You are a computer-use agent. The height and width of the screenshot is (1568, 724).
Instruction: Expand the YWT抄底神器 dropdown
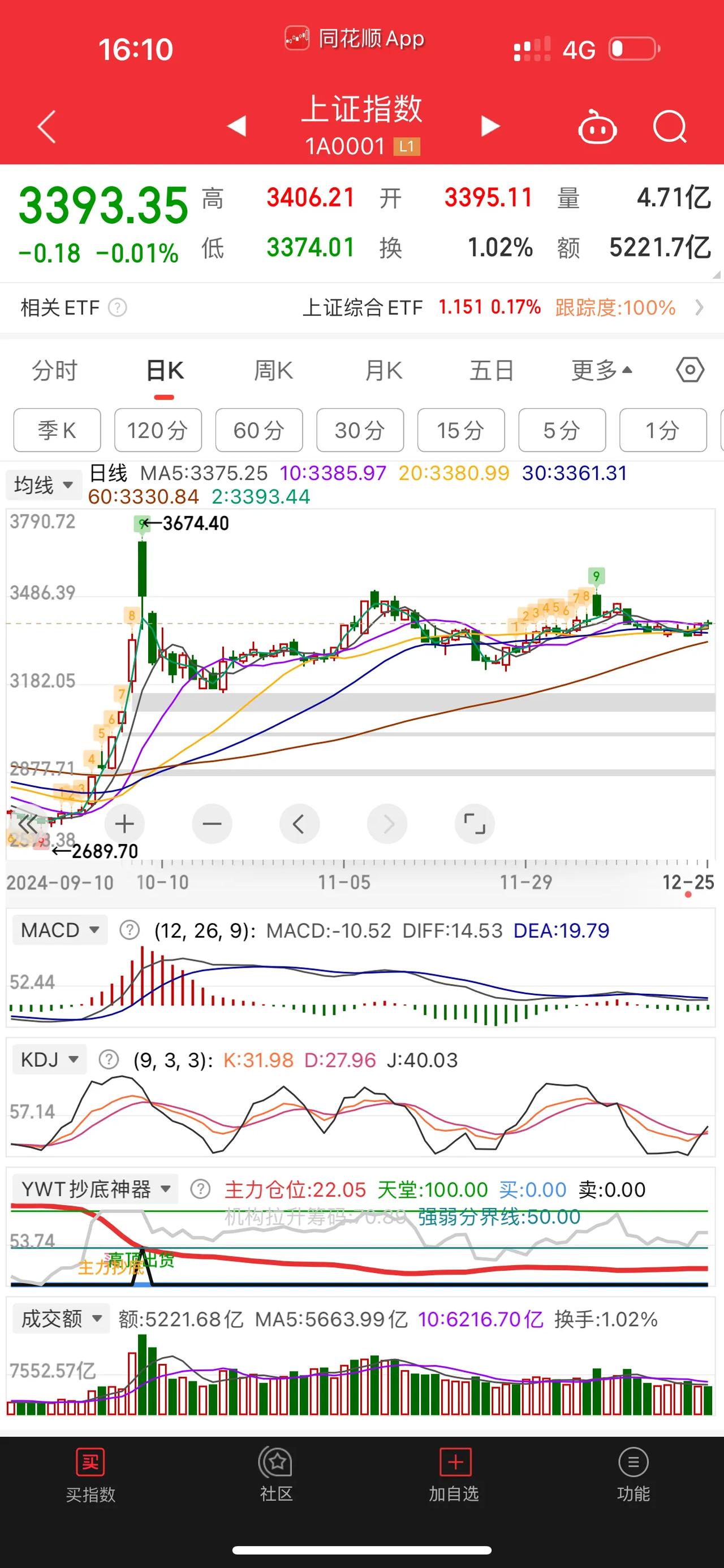[95, 1189]
